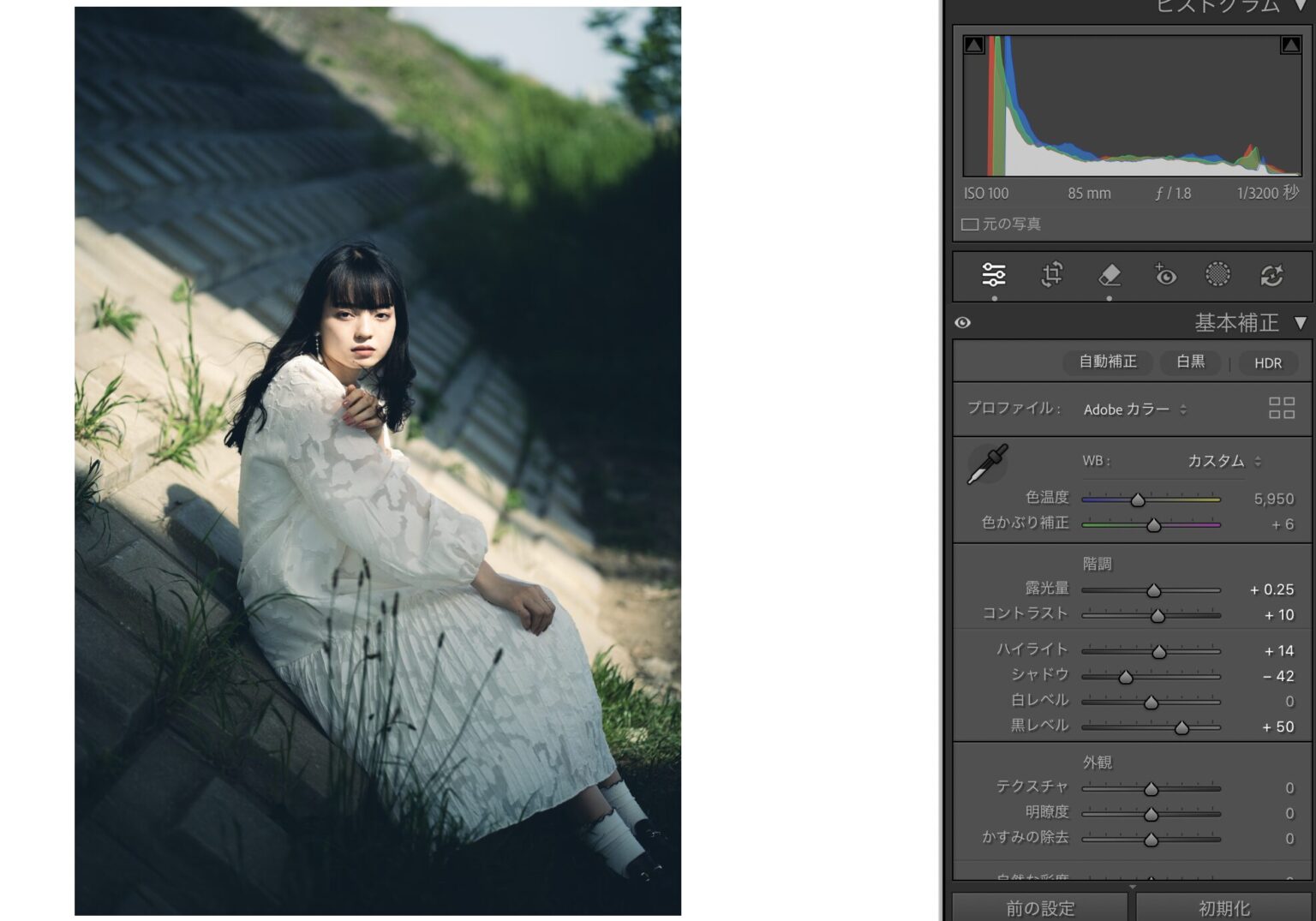Screen dimensions: 1316x921
Task: Select the Edit sliders tool icon
Action: (994, 275)
